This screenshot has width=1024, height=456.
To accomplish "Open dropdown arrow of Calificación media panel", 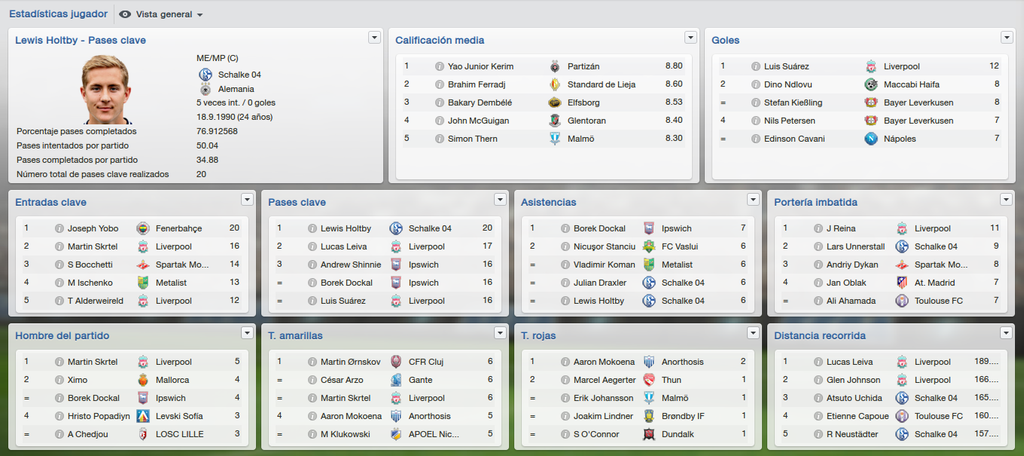I will point(690,37).
